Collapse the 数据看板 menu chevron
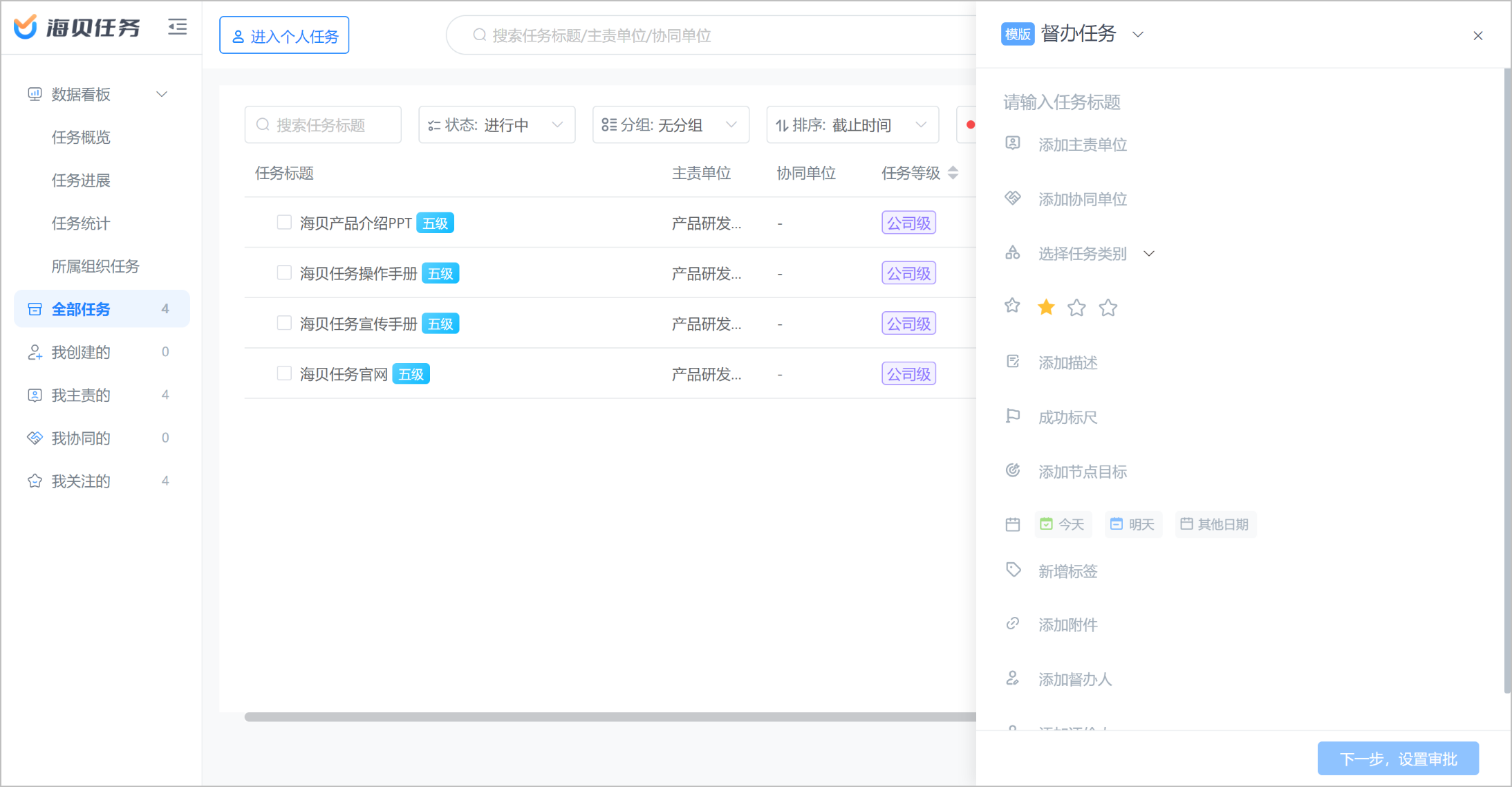Image resolution: width=1512 pixels, height=787 pixels. [x=162, y=94]
